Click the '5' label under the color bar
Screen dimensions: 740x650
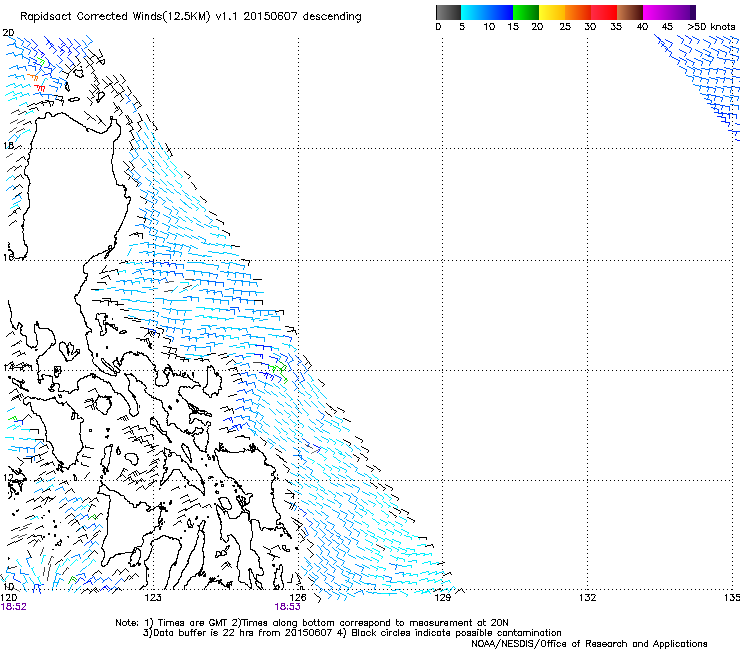point(462,27)
